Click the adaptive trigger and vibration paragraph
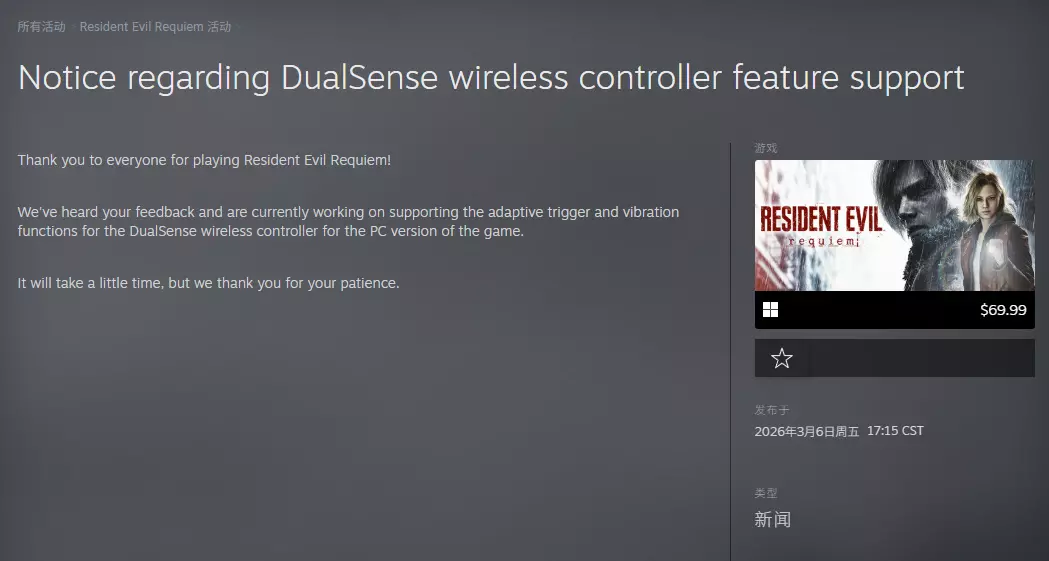 [x=348, y=221]
